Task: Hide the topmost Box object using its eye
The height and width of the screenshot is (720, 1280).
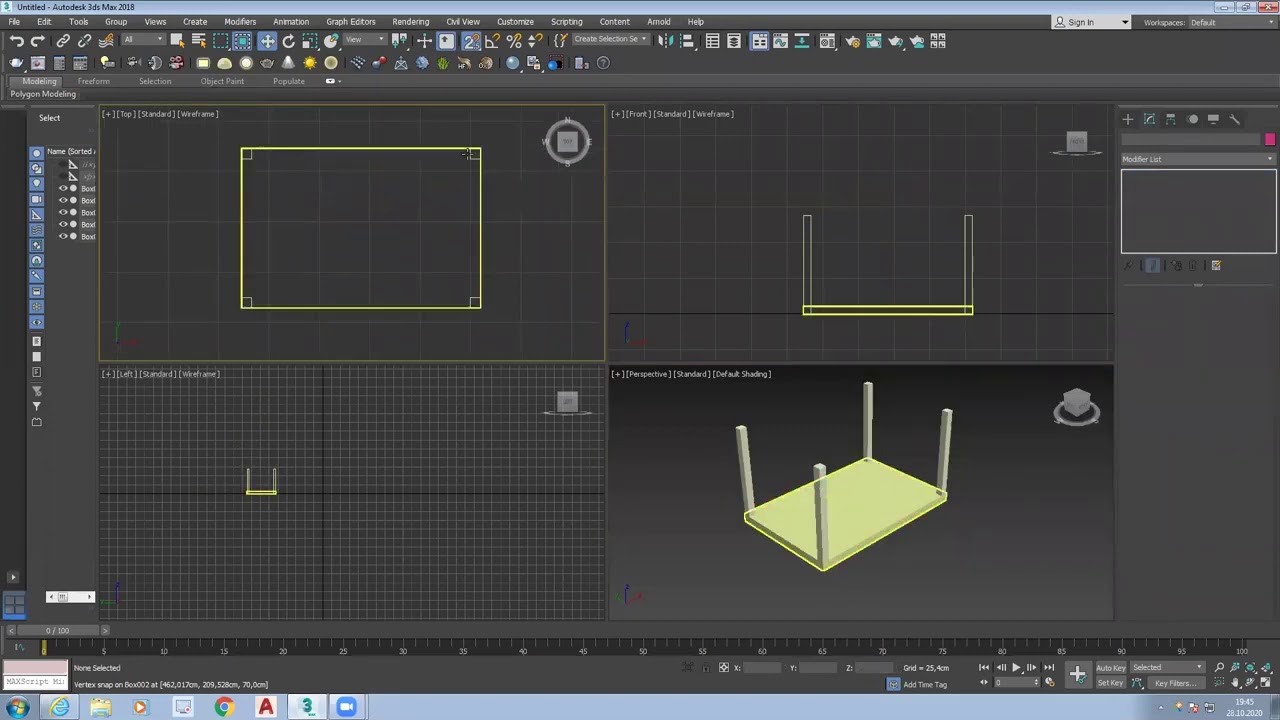Action: [x=63, y=189]
